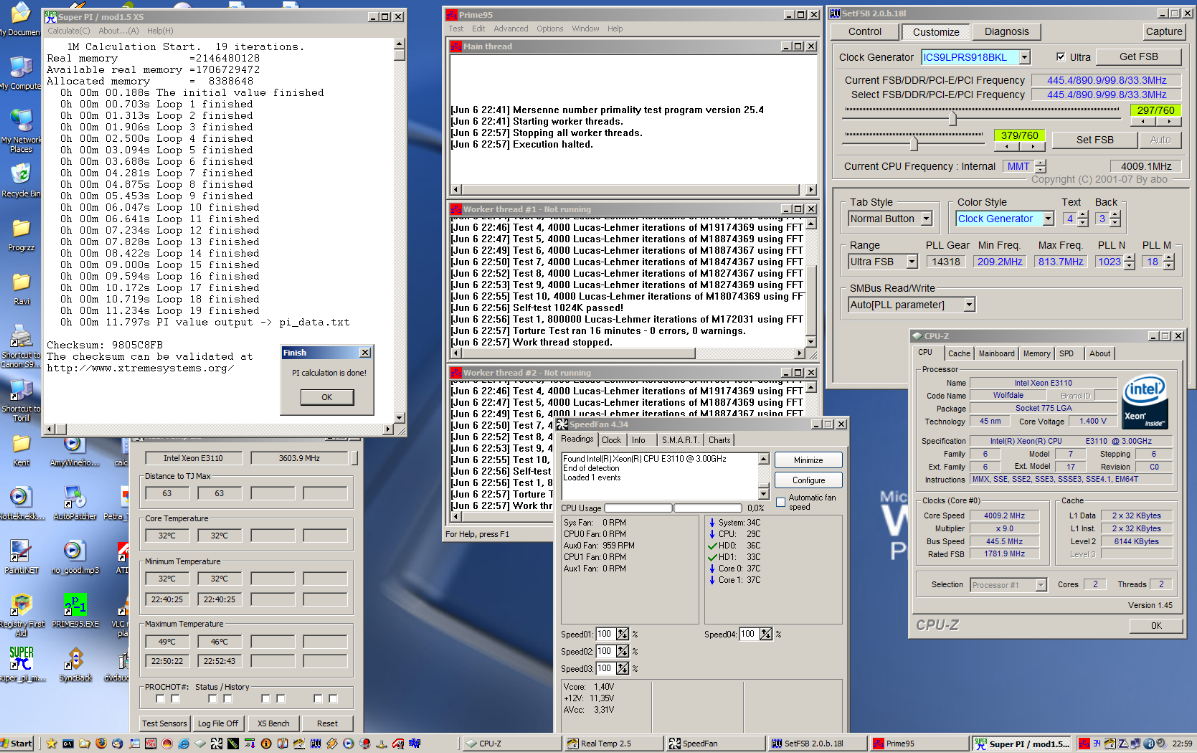Click the lower FSB slider thumb
The width and height of the screenshot is (1197, 753).
(913, 143)
